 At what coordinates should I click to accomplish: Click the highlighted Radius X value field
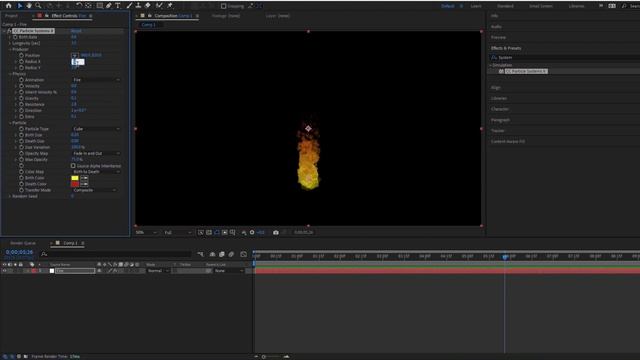pyautogui.click(x=78, y=62)
